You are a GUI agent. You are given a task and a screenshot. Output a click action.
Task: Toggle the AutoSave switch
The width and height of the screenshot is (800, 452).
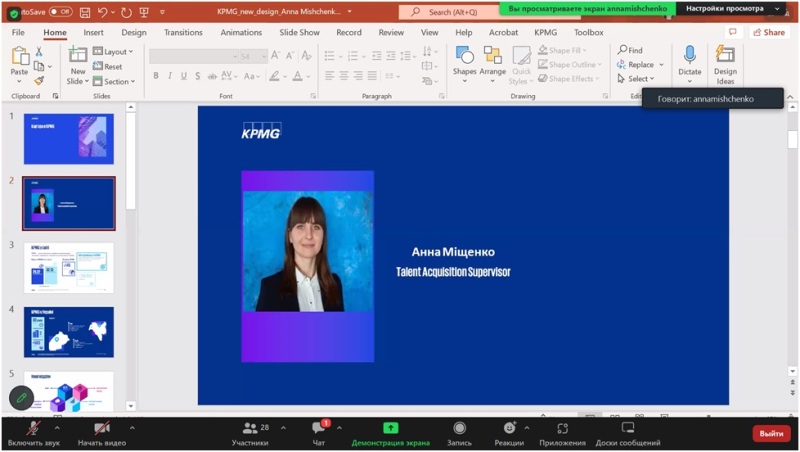pos(60,12)
